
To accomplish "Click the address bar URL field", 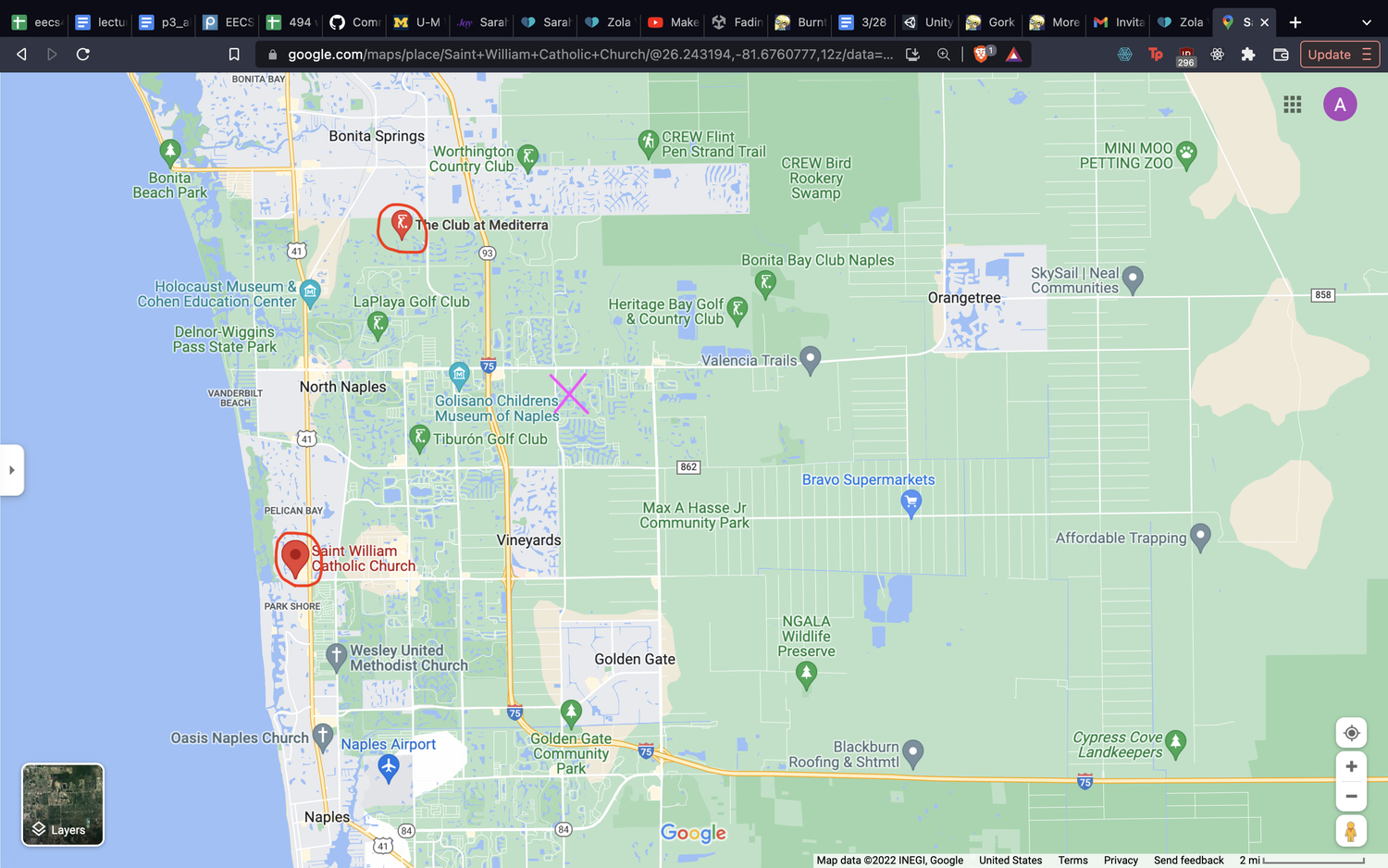I will (590, 55).
